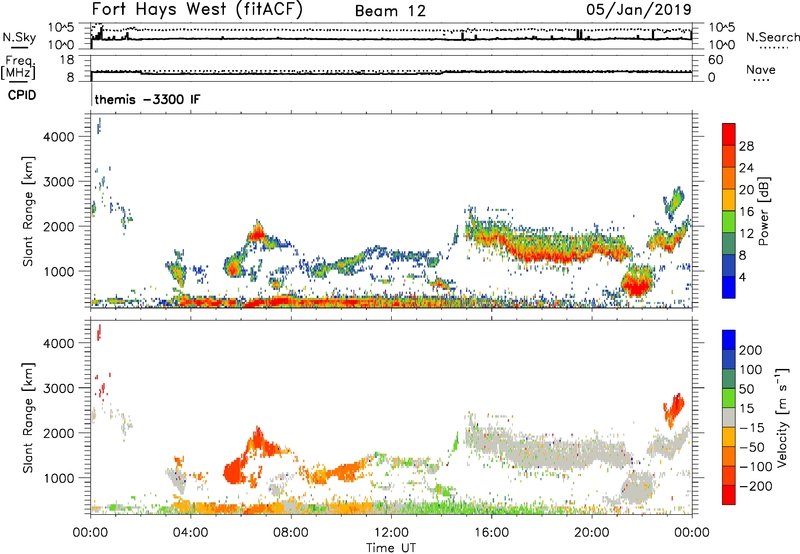Click the 'Freq. [MHz]' axis label

(x=18, y=67)
